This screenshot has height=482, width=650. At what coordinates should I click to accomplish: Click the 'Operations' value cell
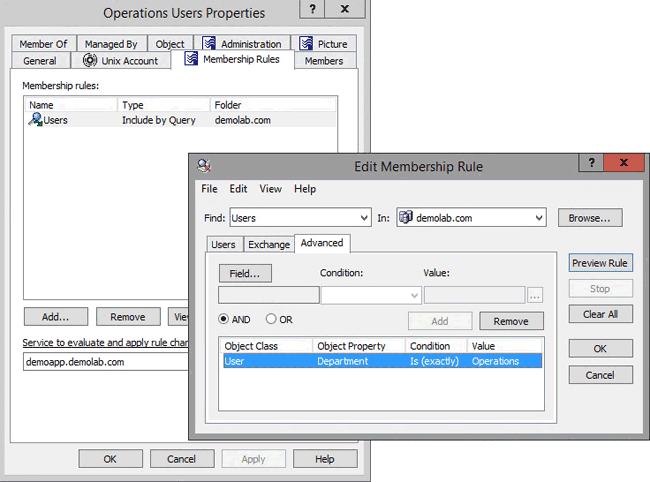[x=495, y=361]
